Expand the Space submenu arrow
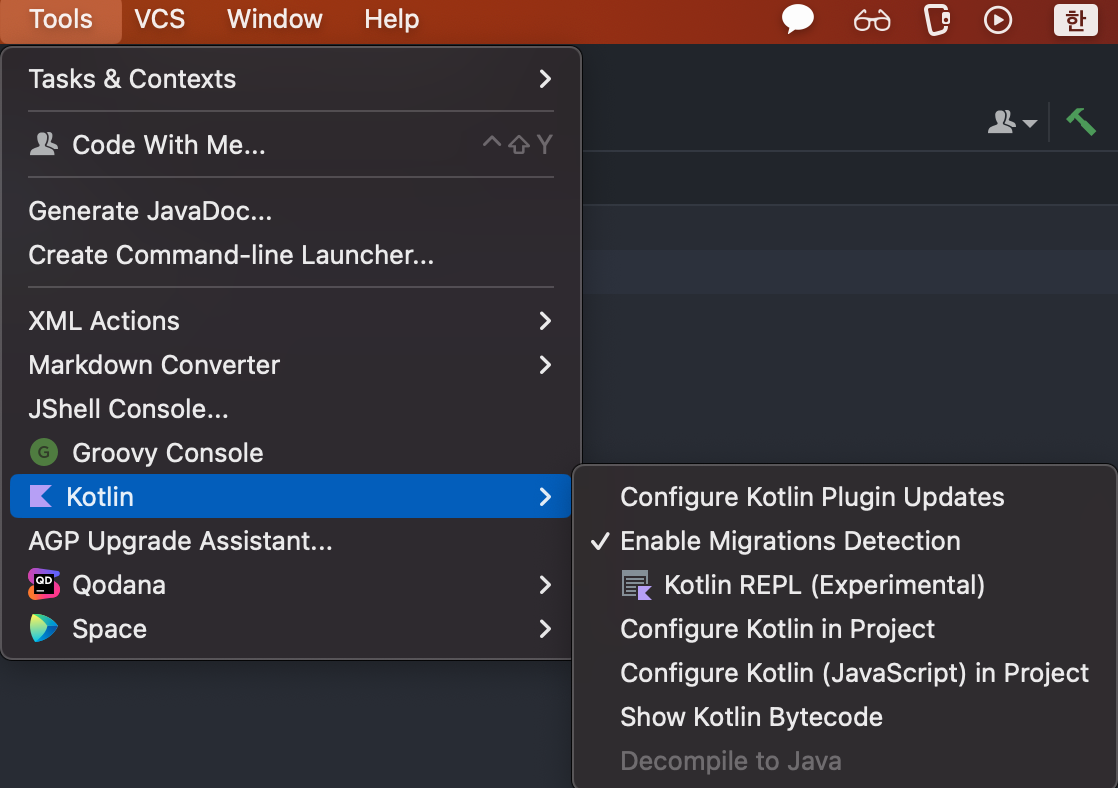The image size is (1118, 788). (x=545, y=629)
